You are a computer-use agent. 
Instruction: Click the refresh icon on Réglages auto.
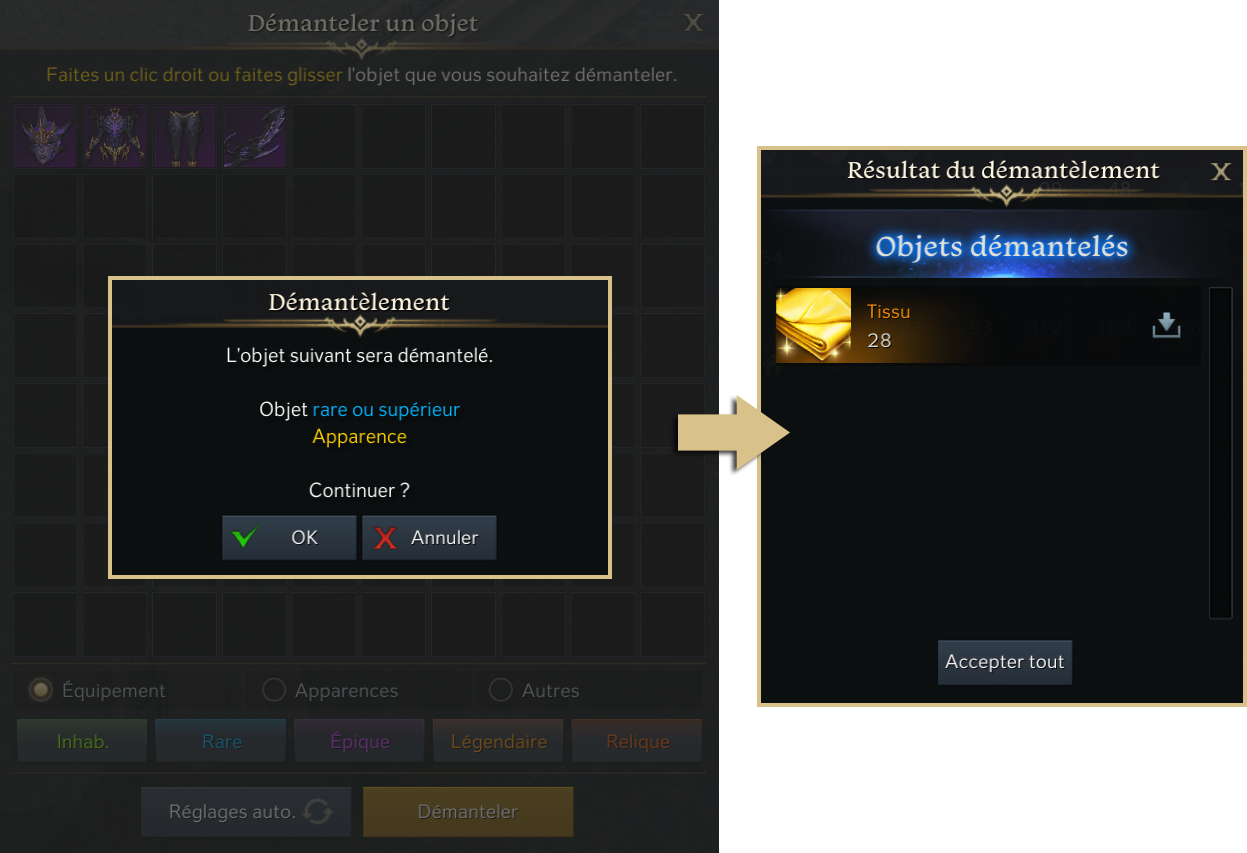[318, 812]
